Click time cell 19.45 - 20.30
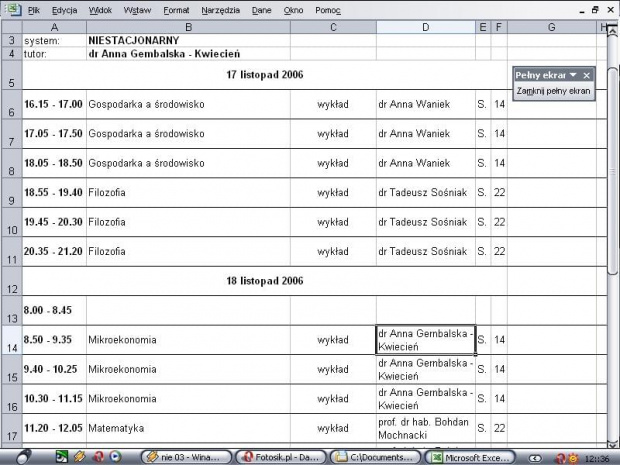The image size is (620, 465). point(54,222)
